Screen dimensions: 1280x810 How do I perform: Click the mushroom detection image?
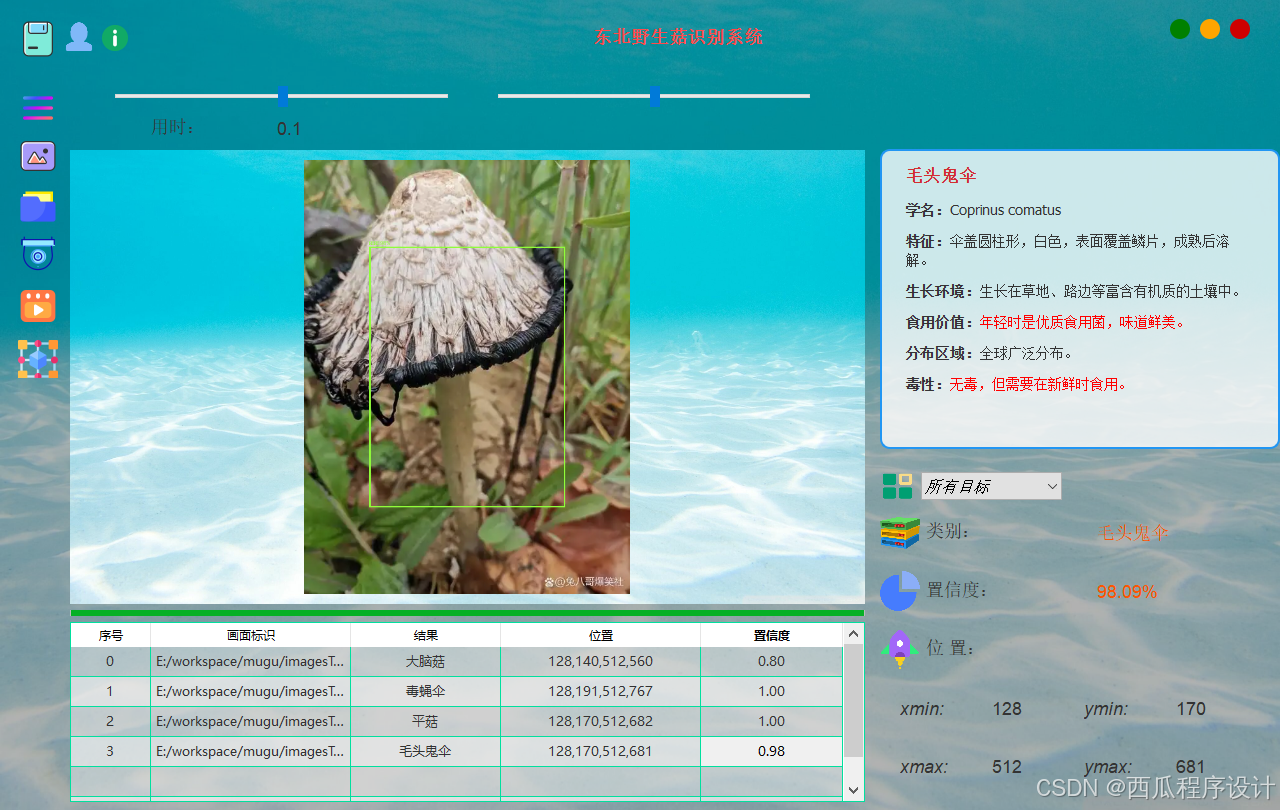pyautogui.click(x=467, y=377)
